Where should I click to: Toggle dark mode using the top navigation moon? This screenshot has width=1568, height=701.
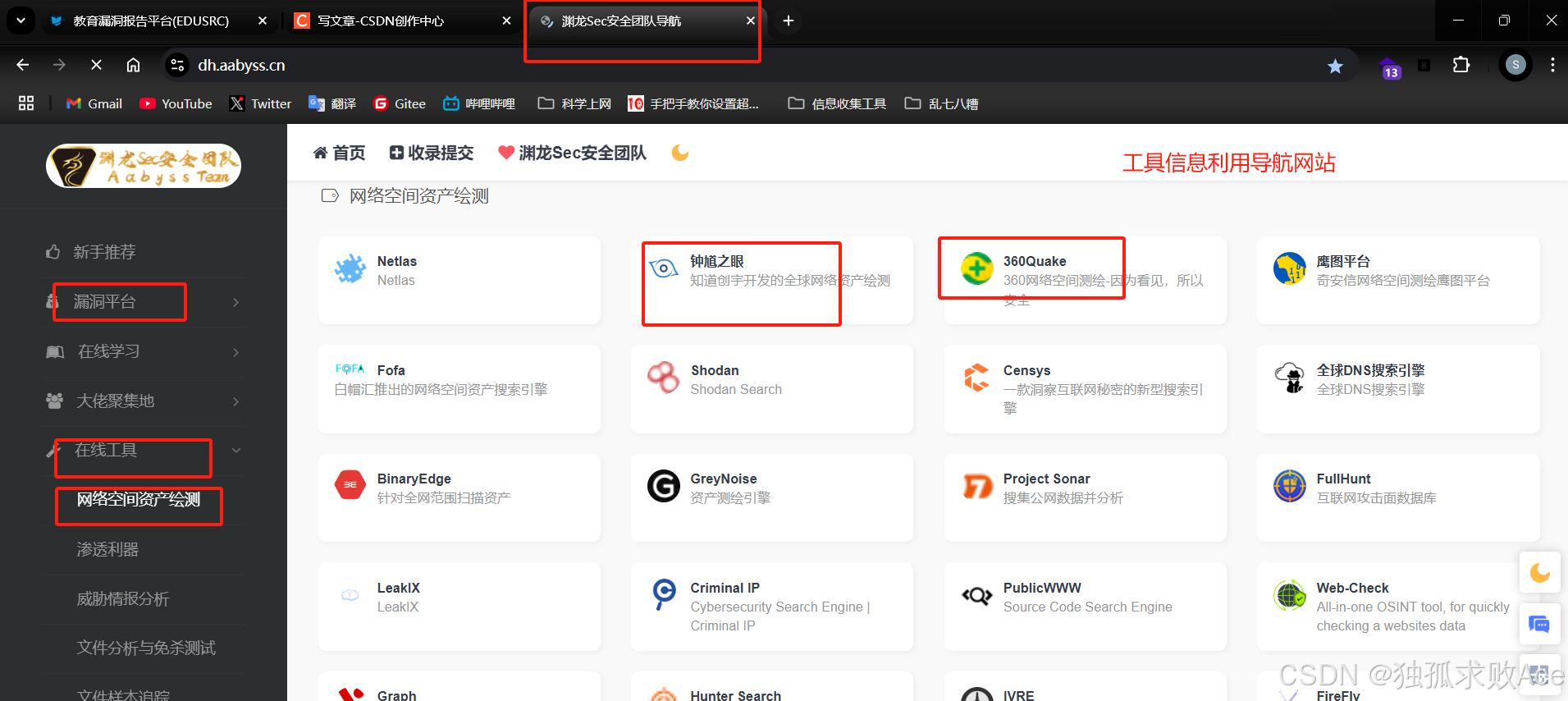(x=680, y=153)
